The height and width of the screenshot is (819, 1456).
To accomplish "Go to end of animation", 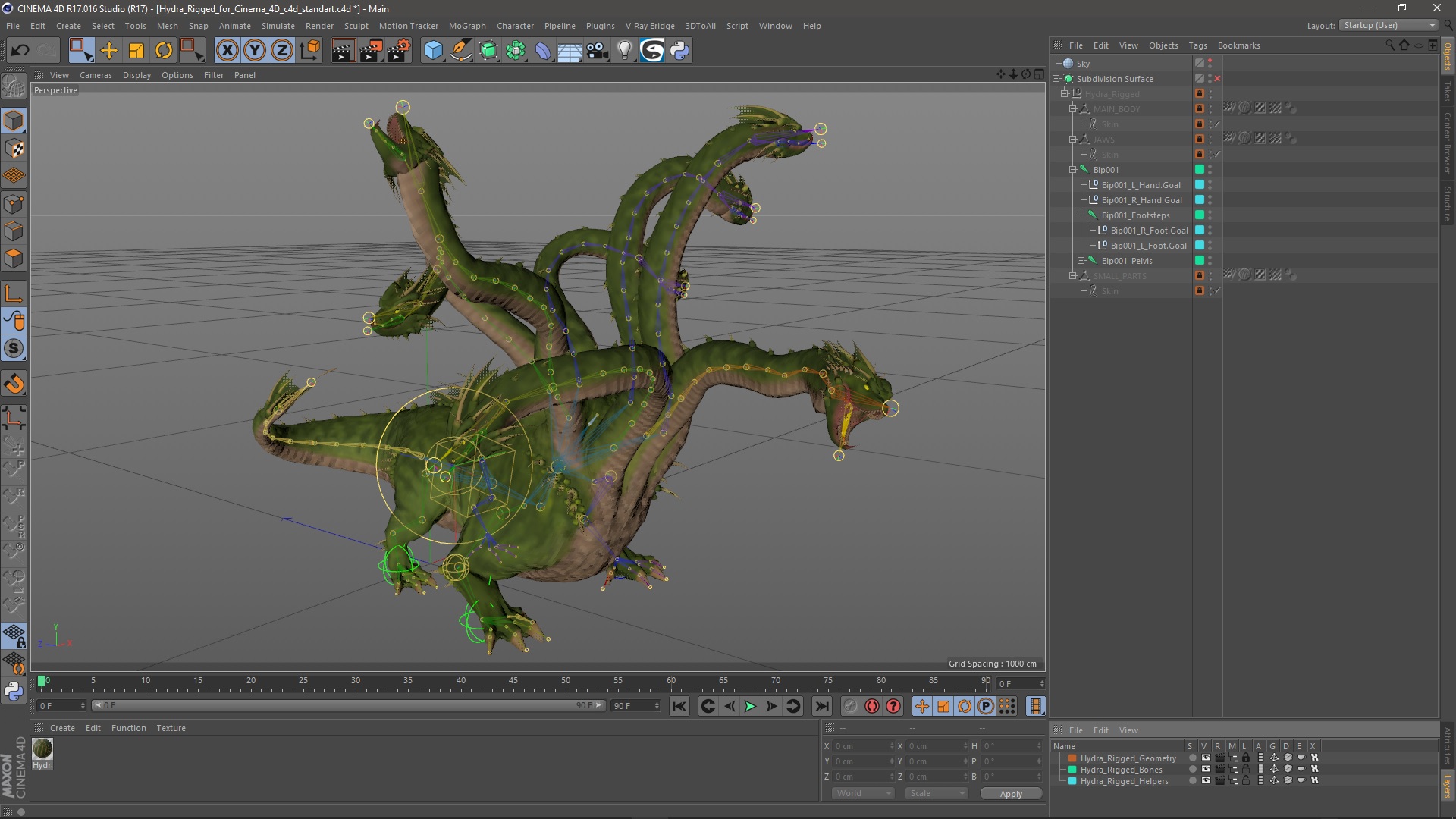I will point(822,706).
